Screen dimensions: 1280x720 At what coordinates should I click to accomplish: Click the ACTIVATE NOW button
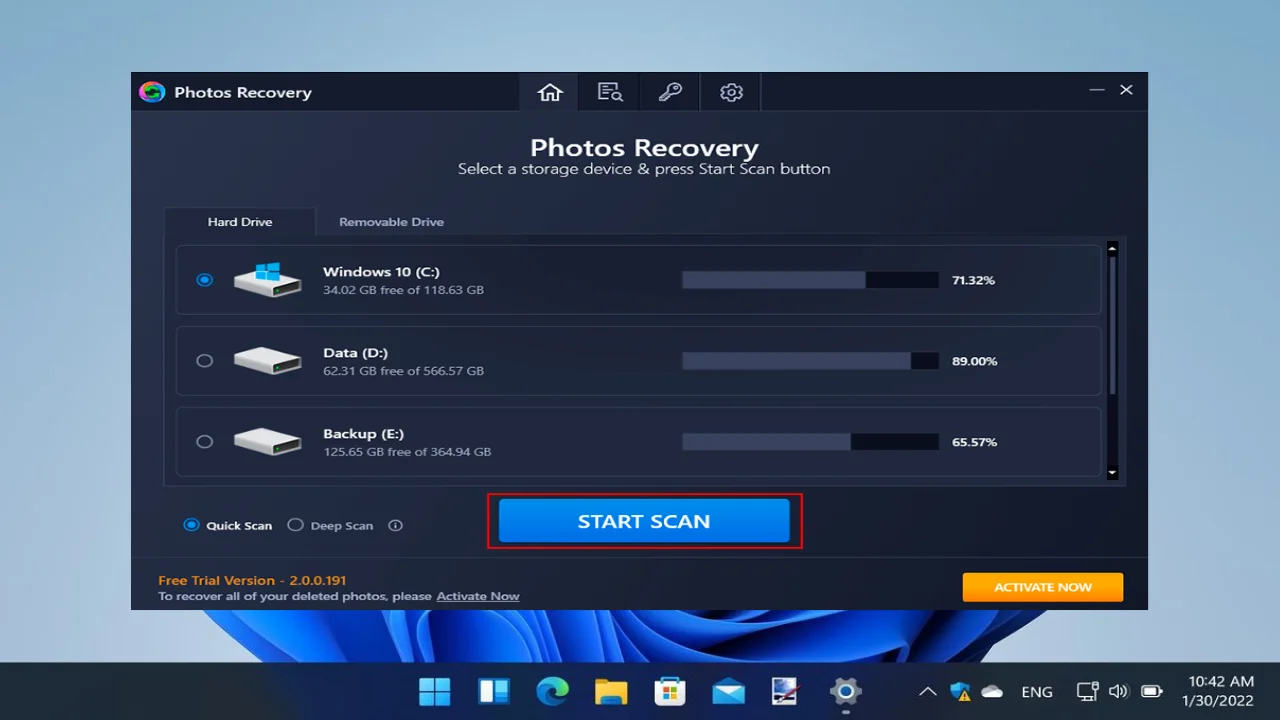pyautogui.click(x=1043, y=587)
